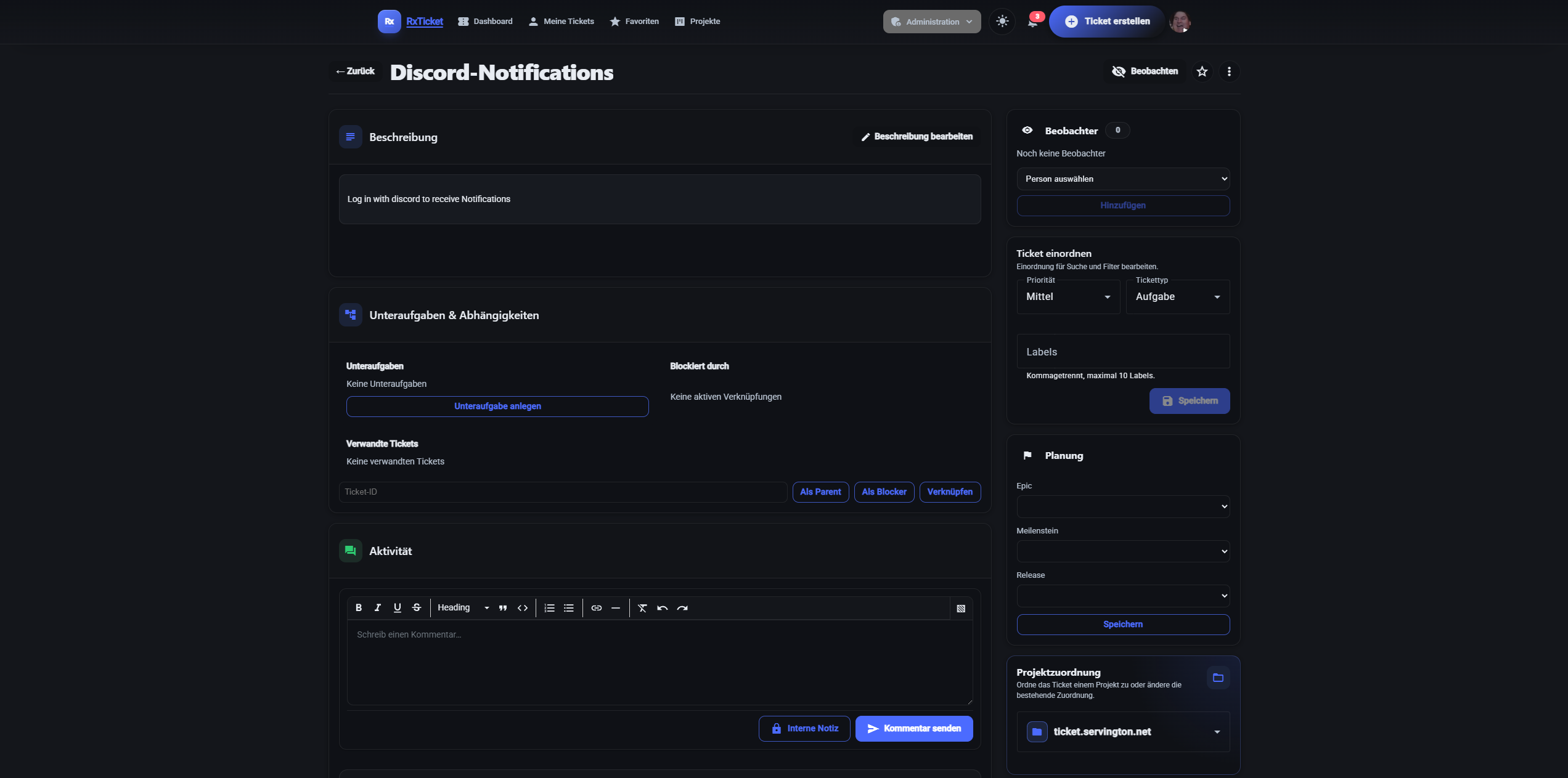Image resolution: width=1568 pixels, height=778 pixels.
Task: Open the Priorität dropdown showing Mittel
Action: point(1068,297)
